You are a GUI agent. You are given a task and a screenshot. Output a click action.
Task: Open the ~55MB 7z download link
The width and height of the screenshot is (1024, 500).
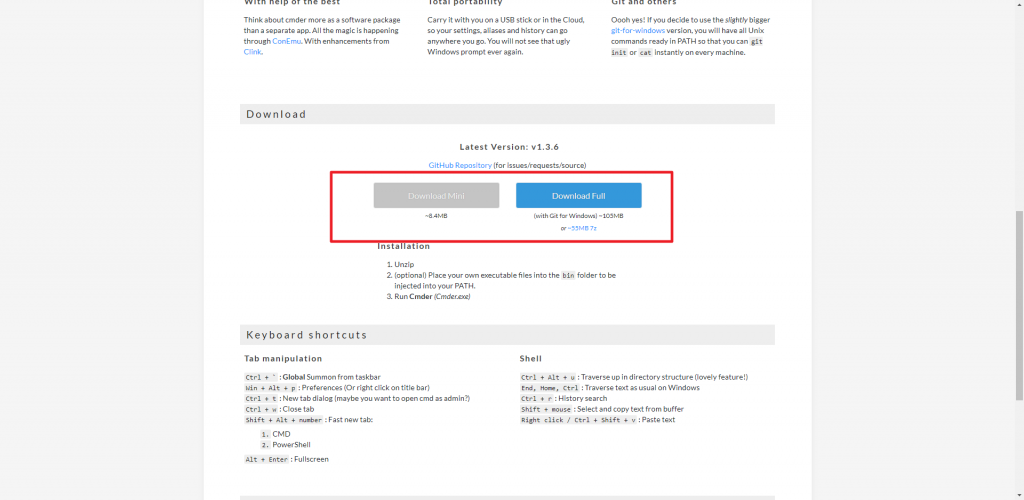(581, 228)
